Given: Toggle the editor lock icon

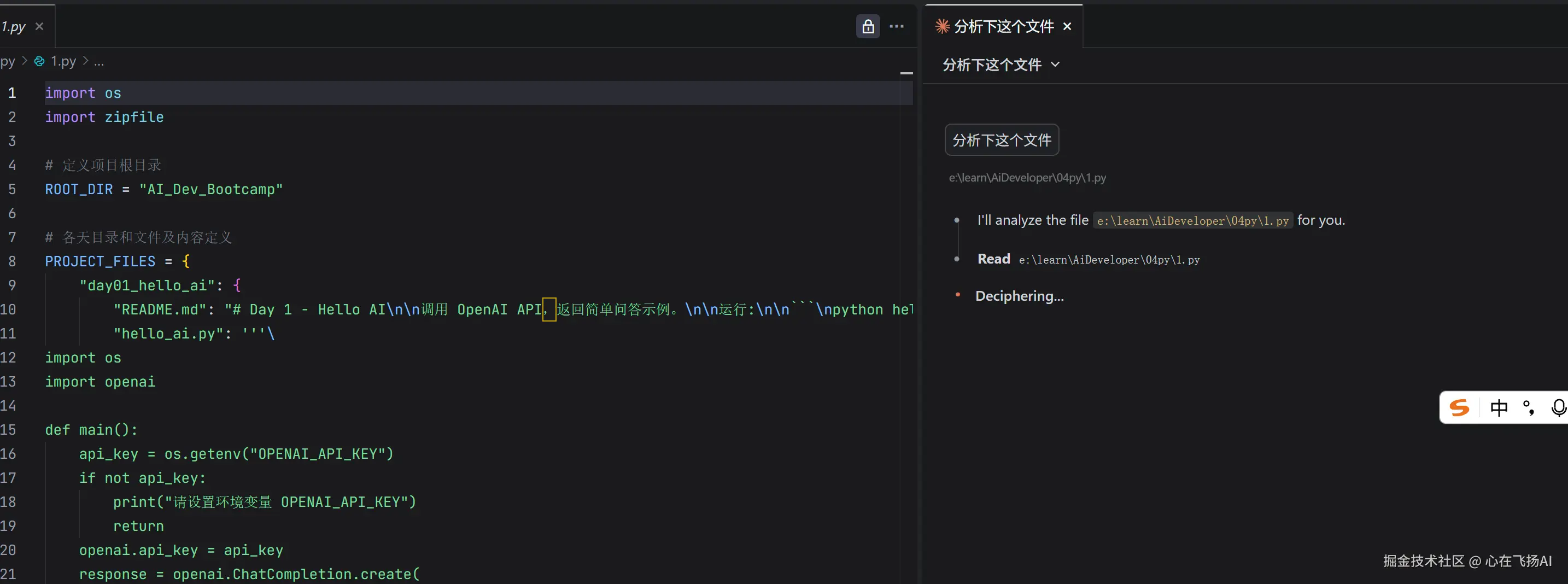Looking at the screenshot, I should coord(868,26).
